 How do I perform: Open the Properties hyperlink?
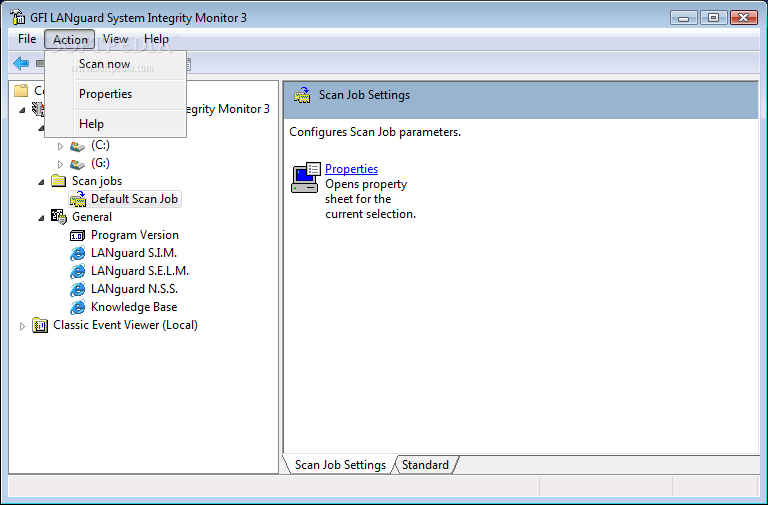point(352,169)
